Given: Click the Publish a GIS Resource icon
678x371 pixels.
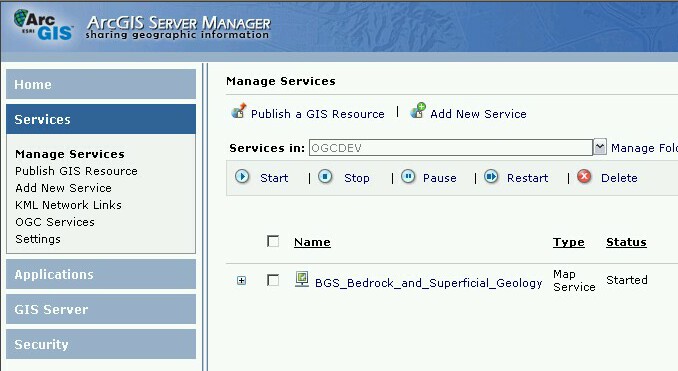Looking at the screenshot, I should tap(239, 111).
